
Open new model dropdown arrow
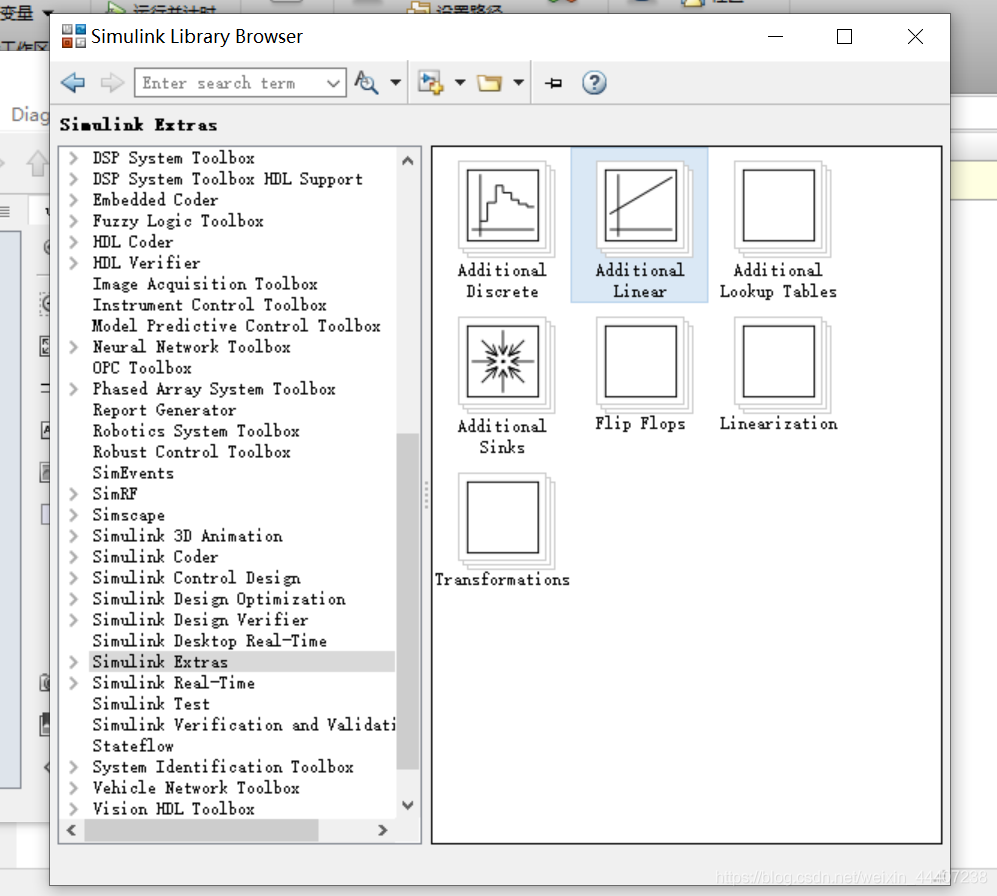(460, 83)
